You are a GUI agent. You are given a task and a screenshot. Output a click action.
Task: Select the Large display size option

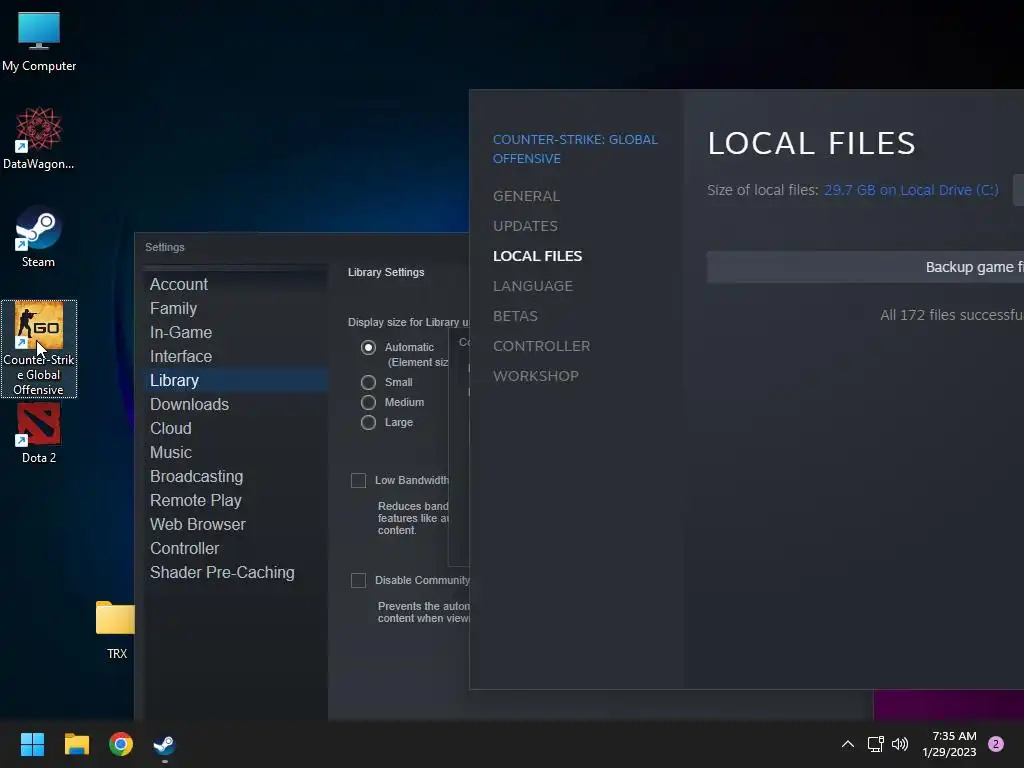tap(368, 423)
